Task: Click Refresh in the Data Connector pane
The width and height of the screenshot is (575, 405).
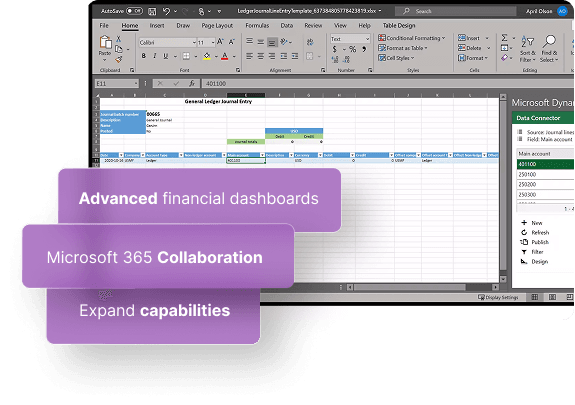Action: pos(535,233)
